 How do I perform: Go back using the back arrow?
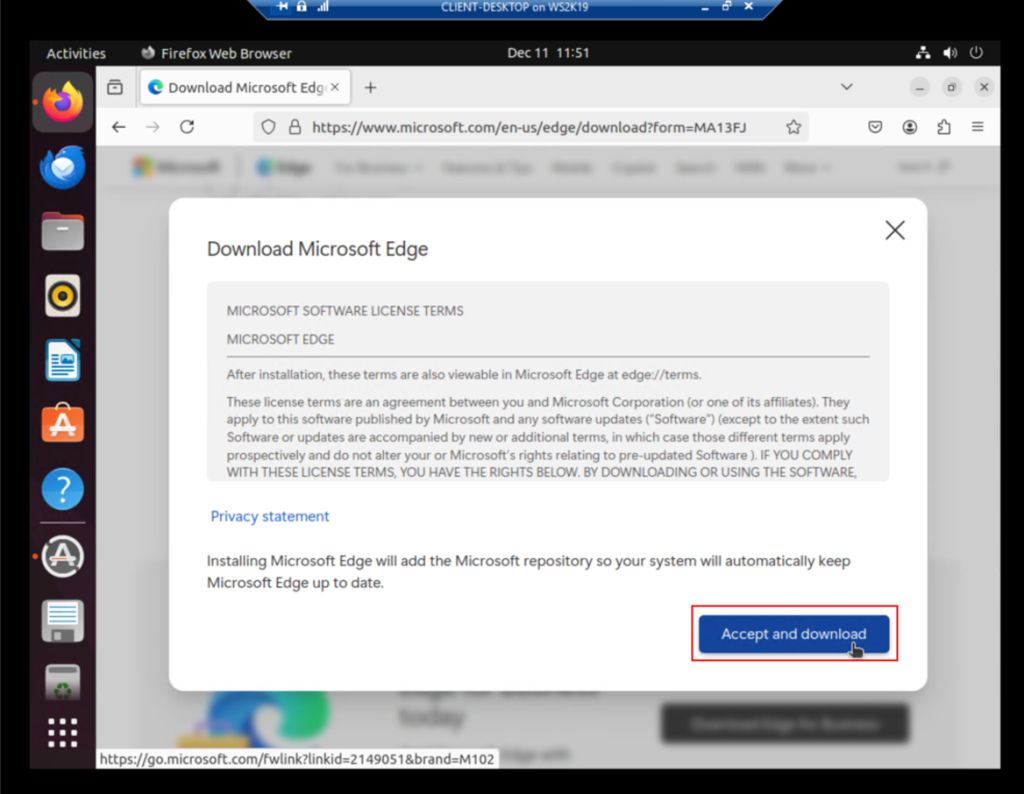[119, 127]
